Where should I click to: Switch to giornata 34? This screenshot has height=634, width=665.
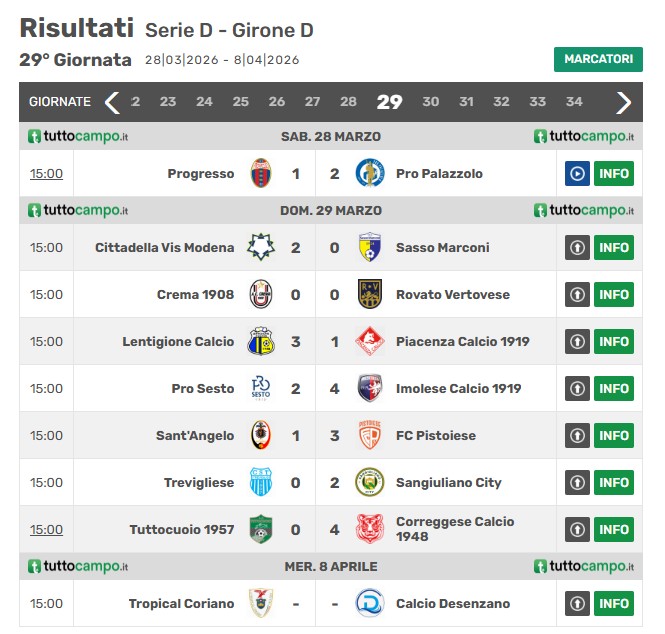(x=574, y=102)
